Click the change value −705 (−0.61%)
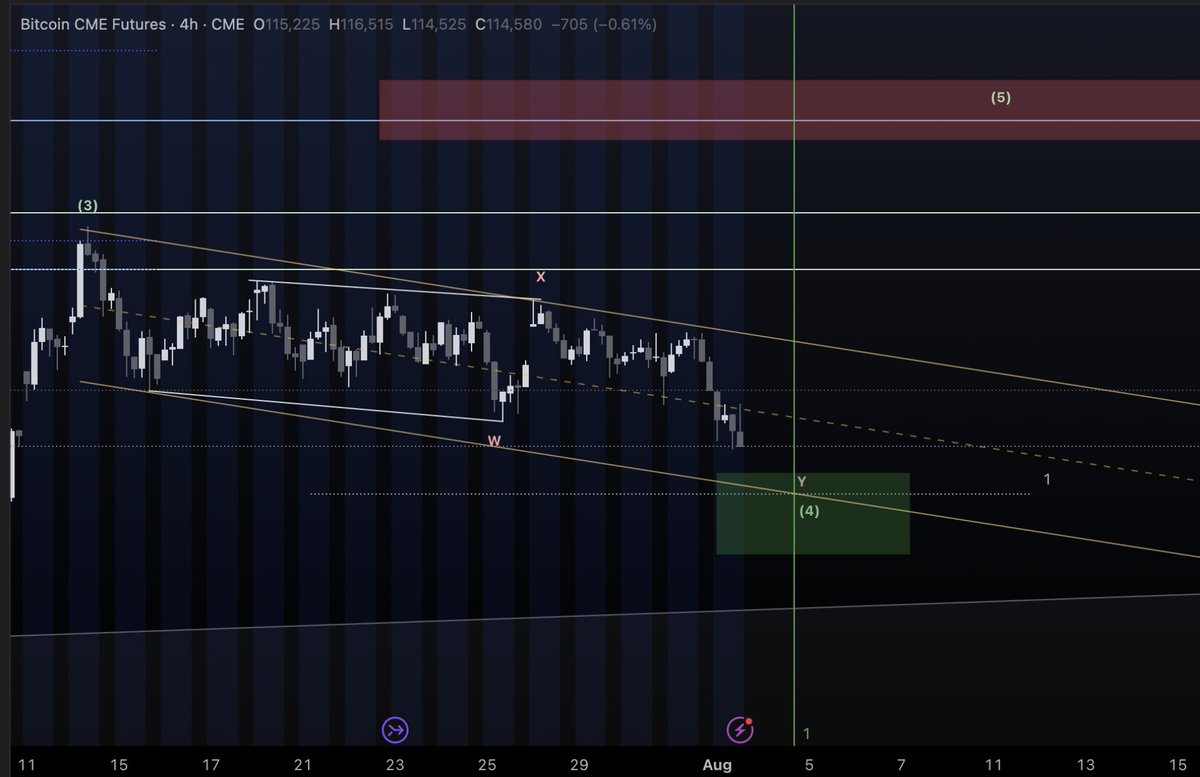Image resolution: width=1200 pixels, height=777 pixels. [x=602, y=24]
